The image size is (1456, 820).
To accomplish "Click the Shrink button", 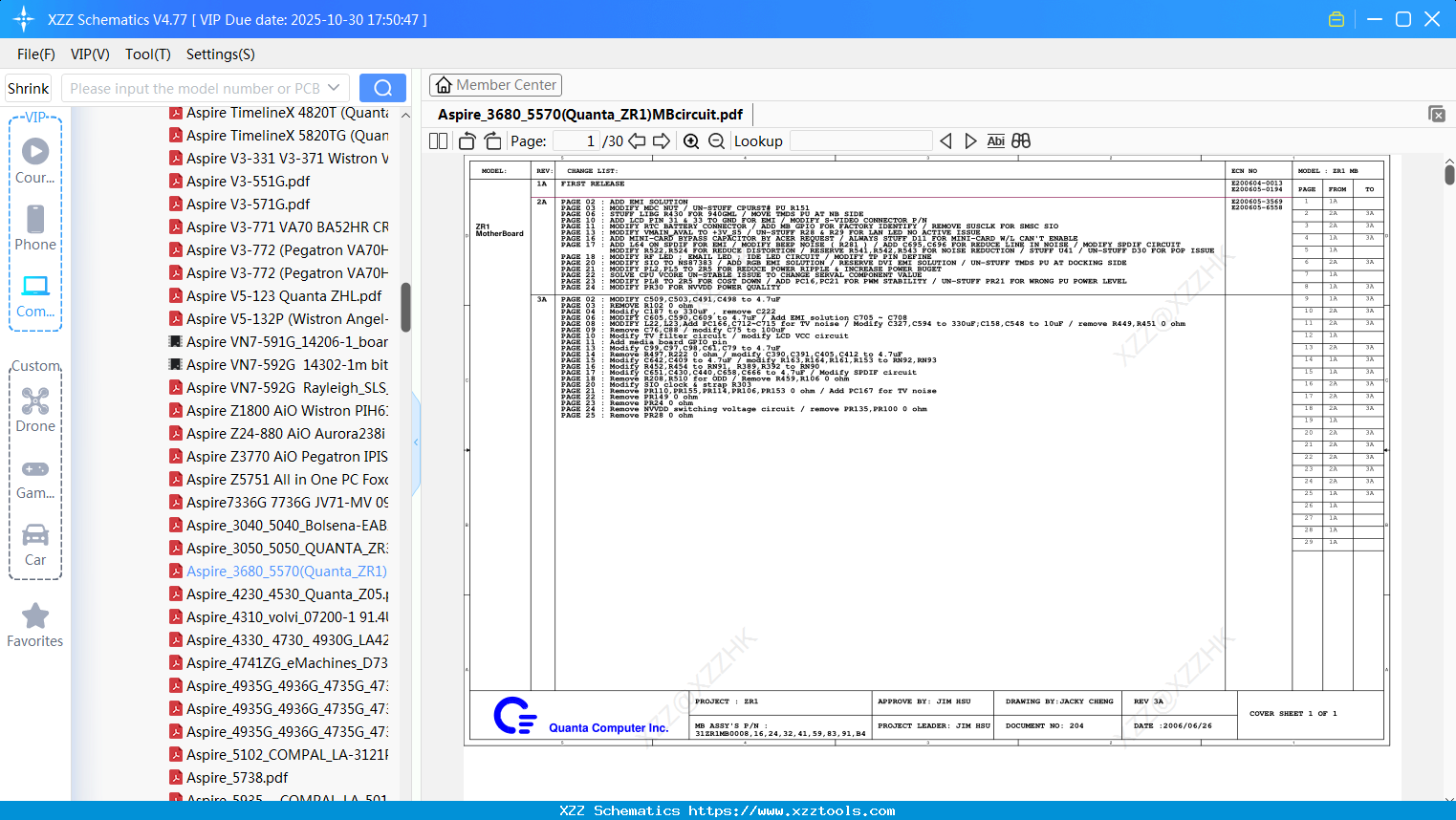I will click(x=29, y=88).
